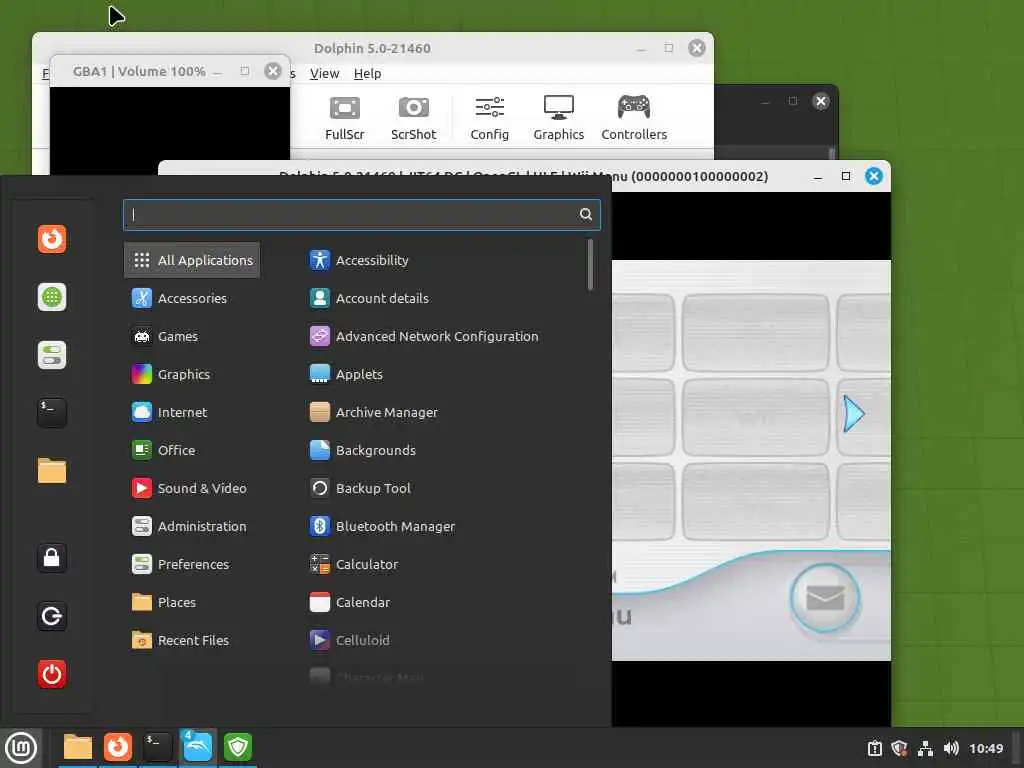
Task: Click the Wii Menu next-page blue arrow
Action: (x=854, y=413)
